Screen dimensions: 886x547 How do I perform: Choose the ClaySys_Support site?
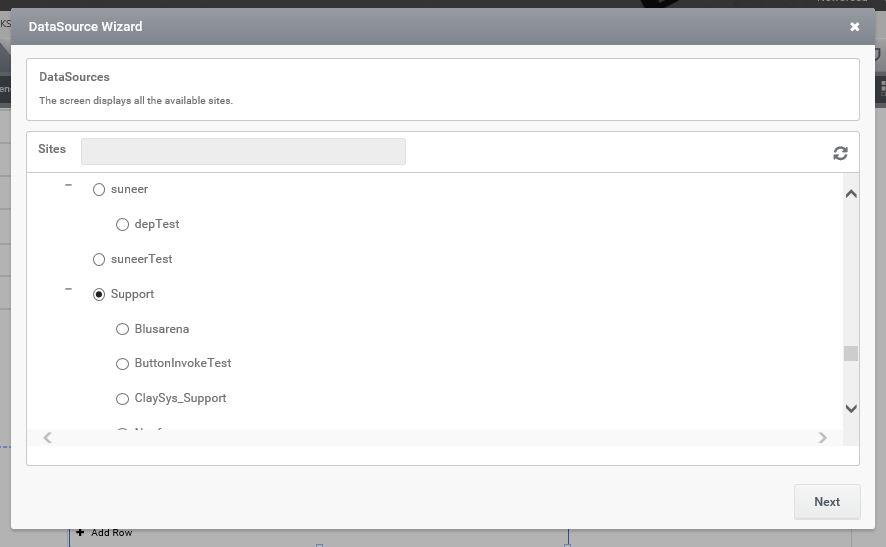tap(122, 398)
